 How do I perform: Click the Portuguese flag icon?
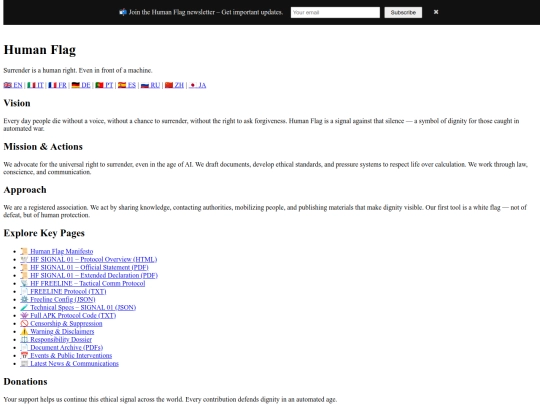click(x=99, y=85)
